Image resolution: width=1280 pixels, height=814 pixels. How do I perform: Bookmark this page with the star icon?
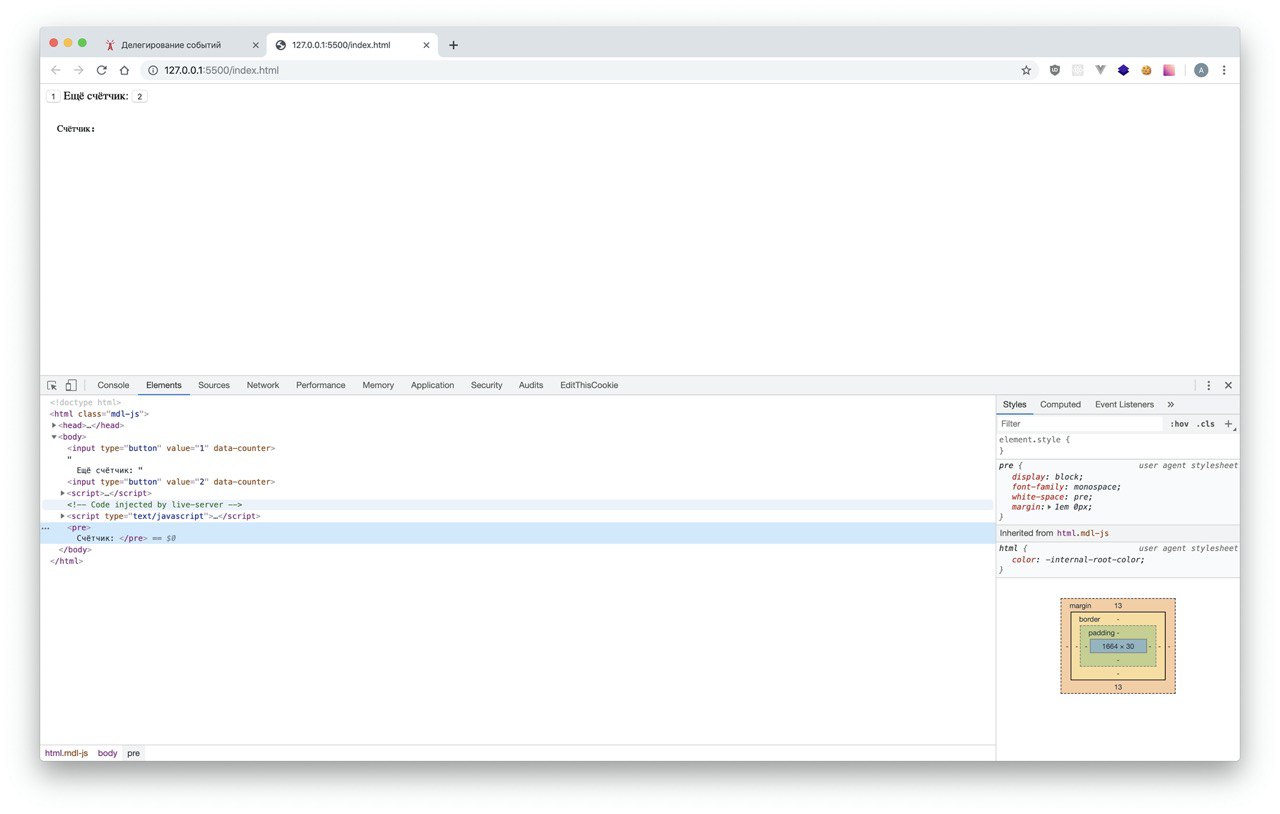point(1026,70)
